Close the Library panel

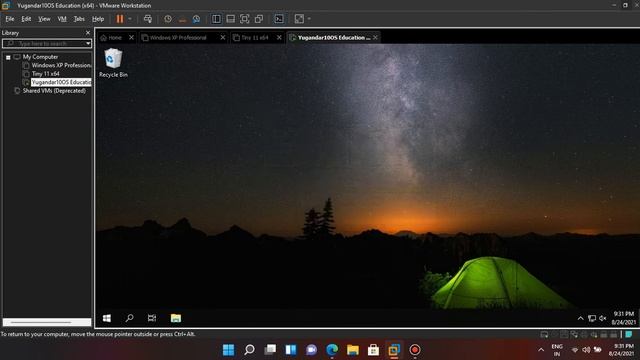[x=88, y=33]
